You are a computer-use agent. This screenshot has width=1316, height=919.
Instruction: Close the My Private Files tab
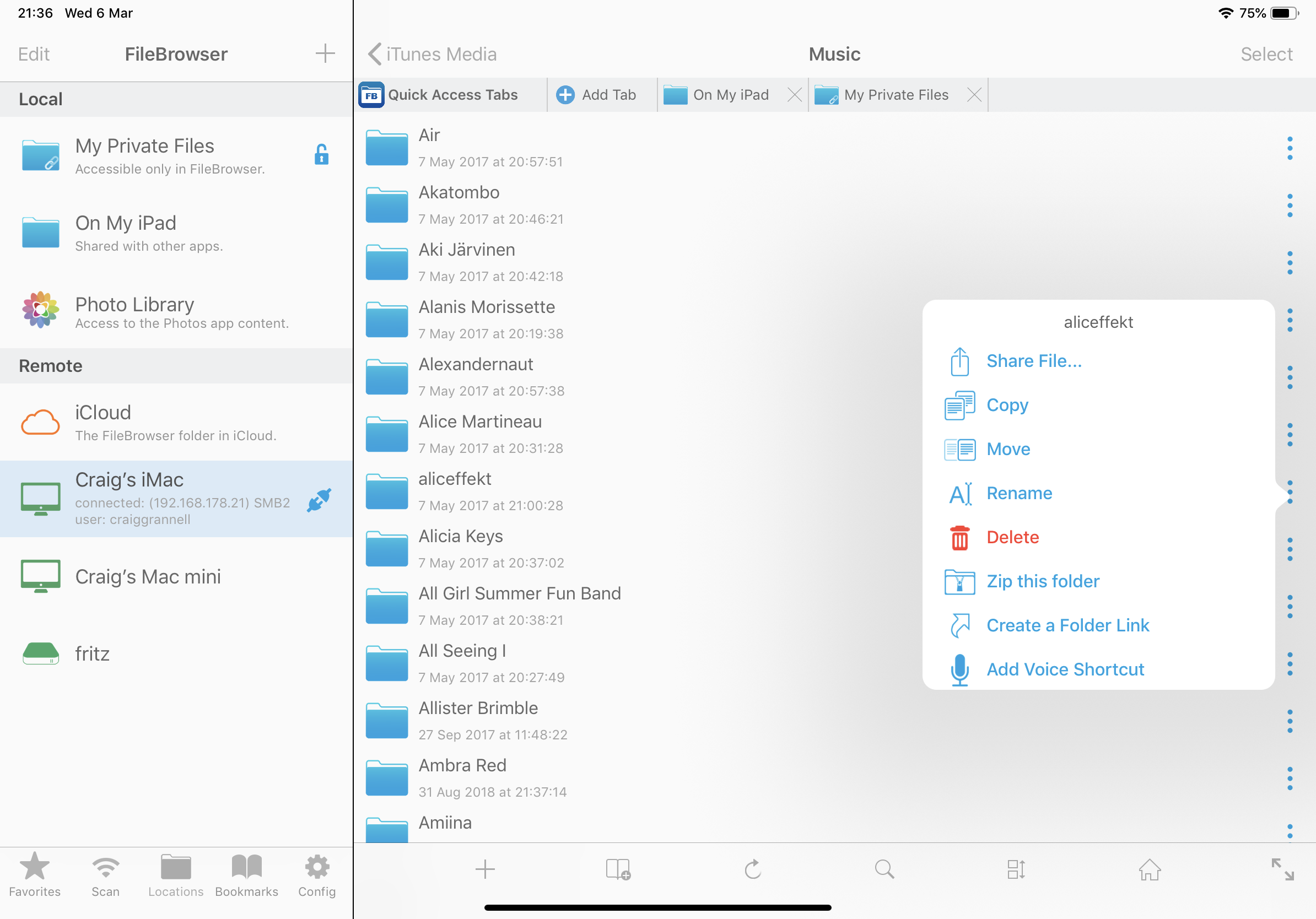[x=974, y=95]
